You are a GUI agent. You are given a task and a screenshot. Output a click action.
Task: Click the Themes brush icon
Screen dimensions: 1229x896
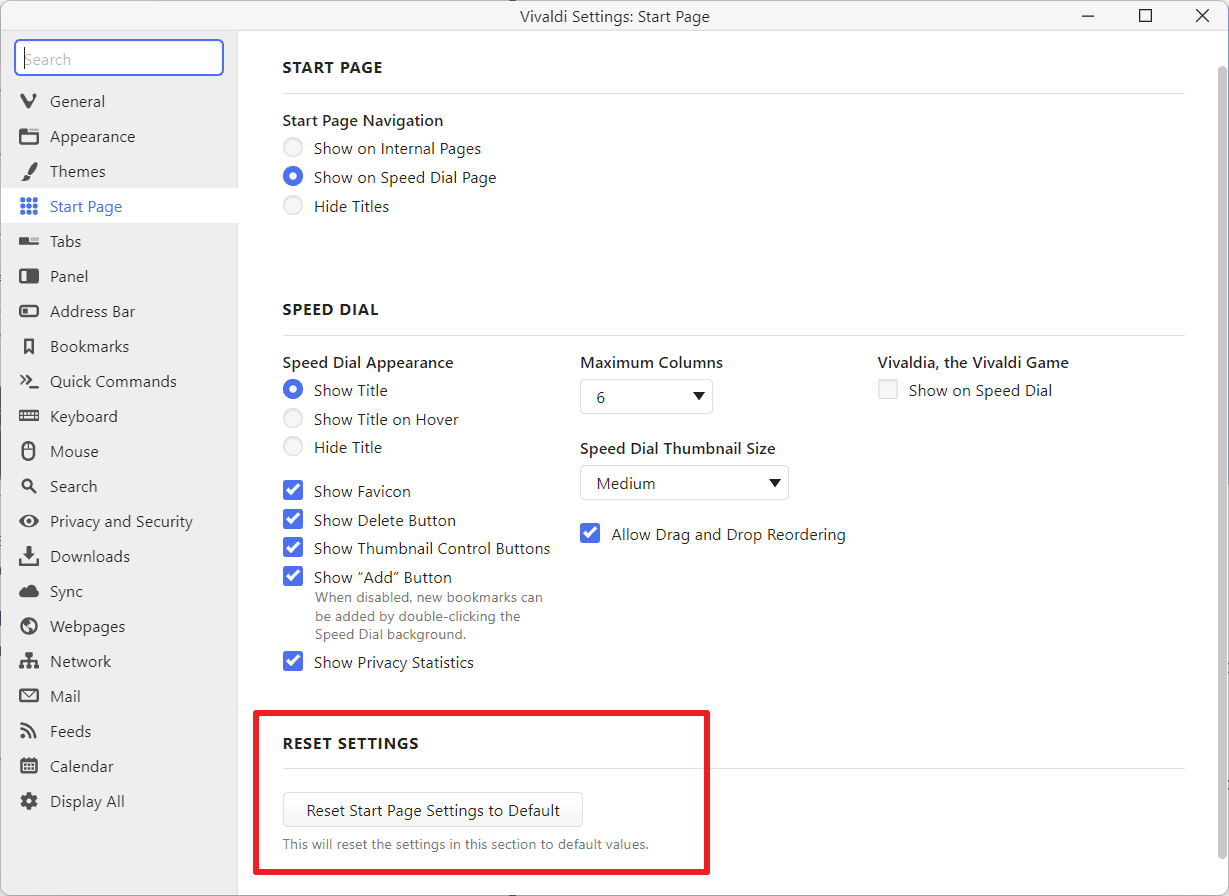[29, 171]
